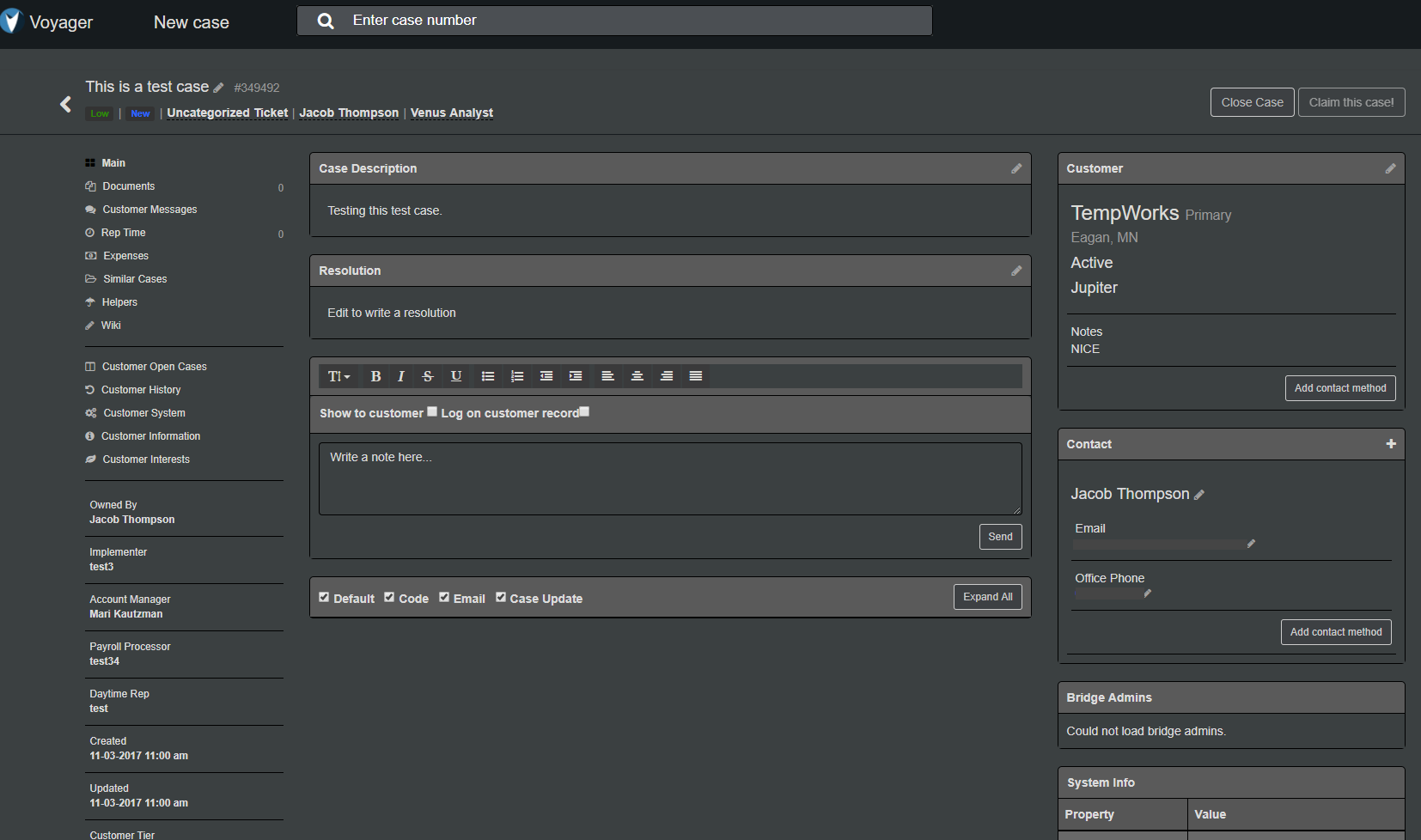1421x840 pixels.
Task: Toggle bold formatting in note editor
Action: [375, 376]
